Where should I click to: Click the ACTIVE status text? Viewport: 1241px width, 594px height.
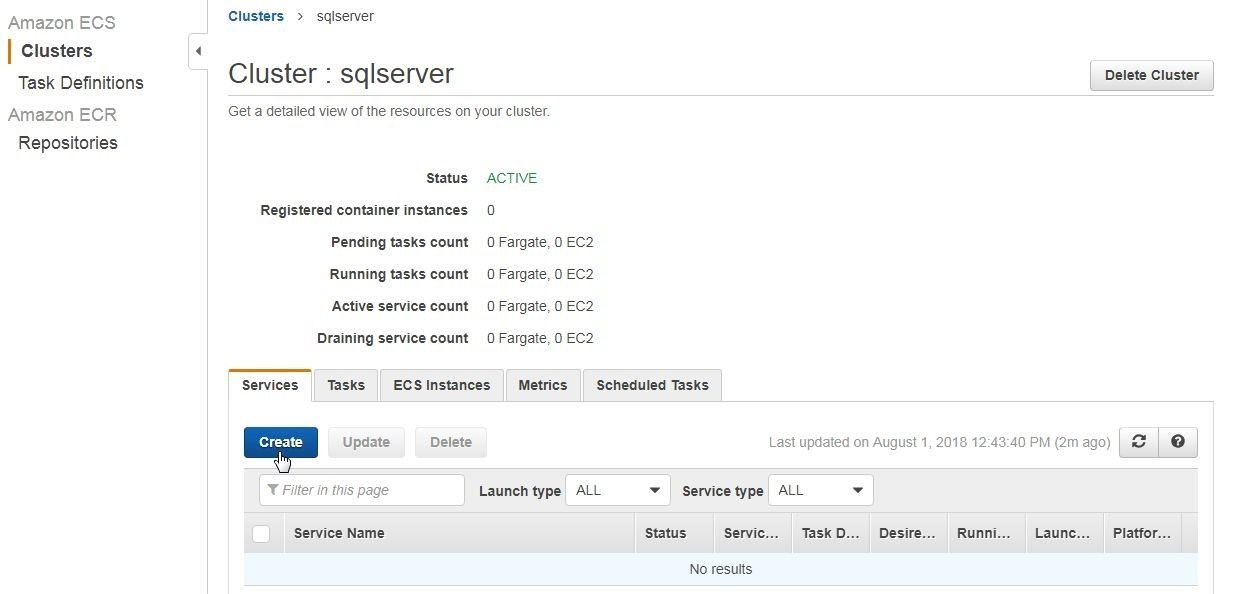[x=512, y=178]
